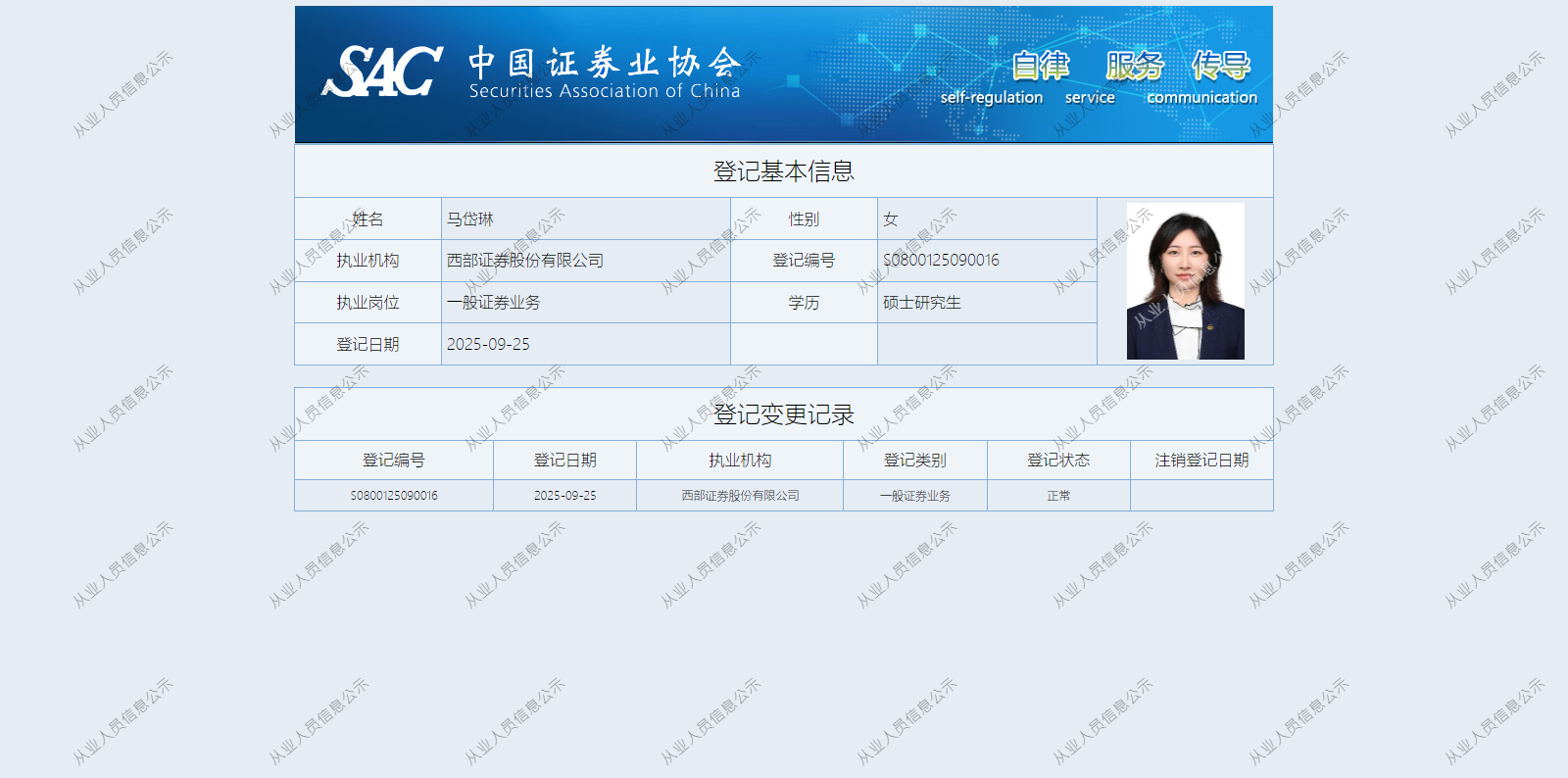Select the 姓名 label cell
This screenshot has height=778, width=1568.
point(367,219)
